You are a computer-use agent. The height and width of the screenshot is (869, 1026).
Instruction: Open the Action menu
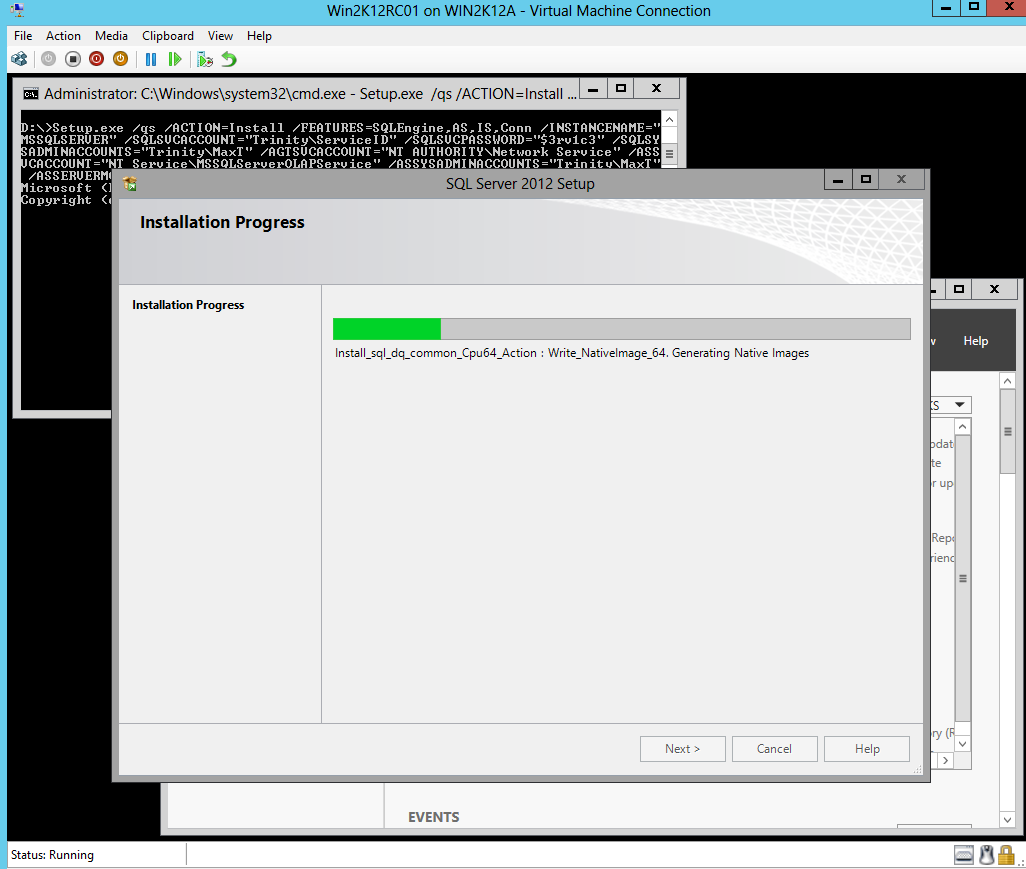63,36
